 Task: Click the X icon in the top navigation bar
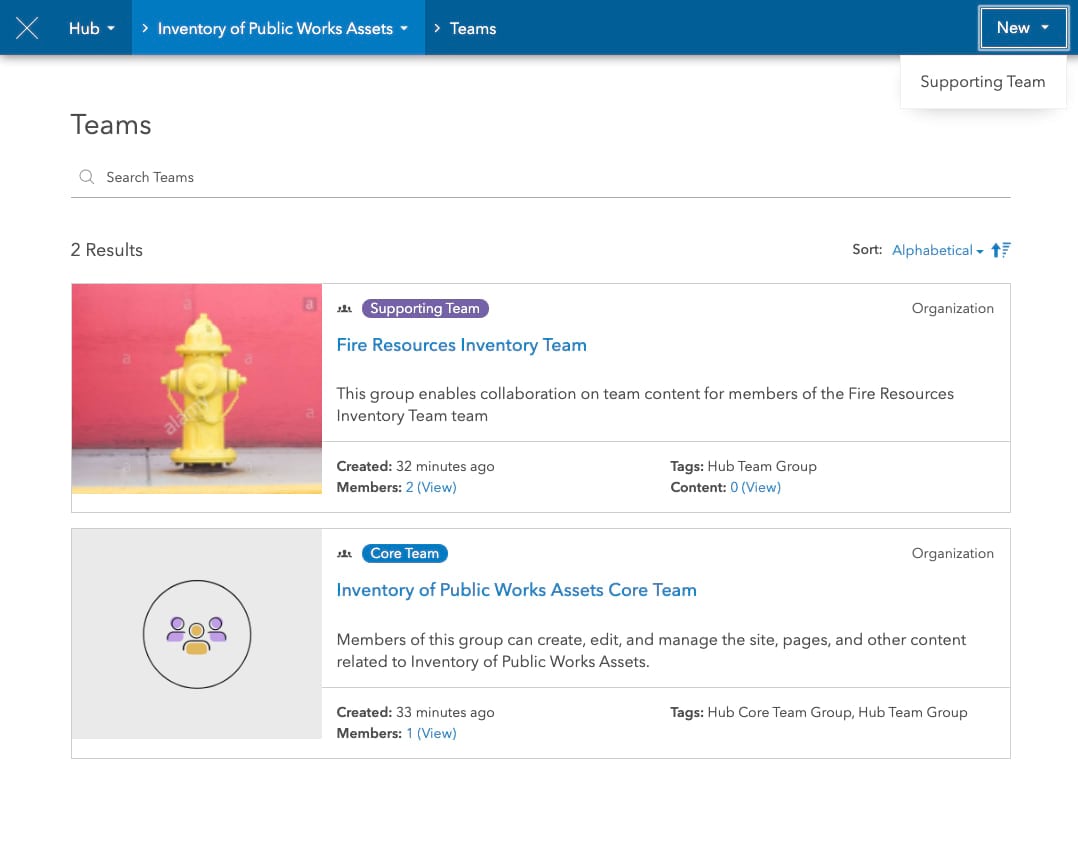point(27,27)
